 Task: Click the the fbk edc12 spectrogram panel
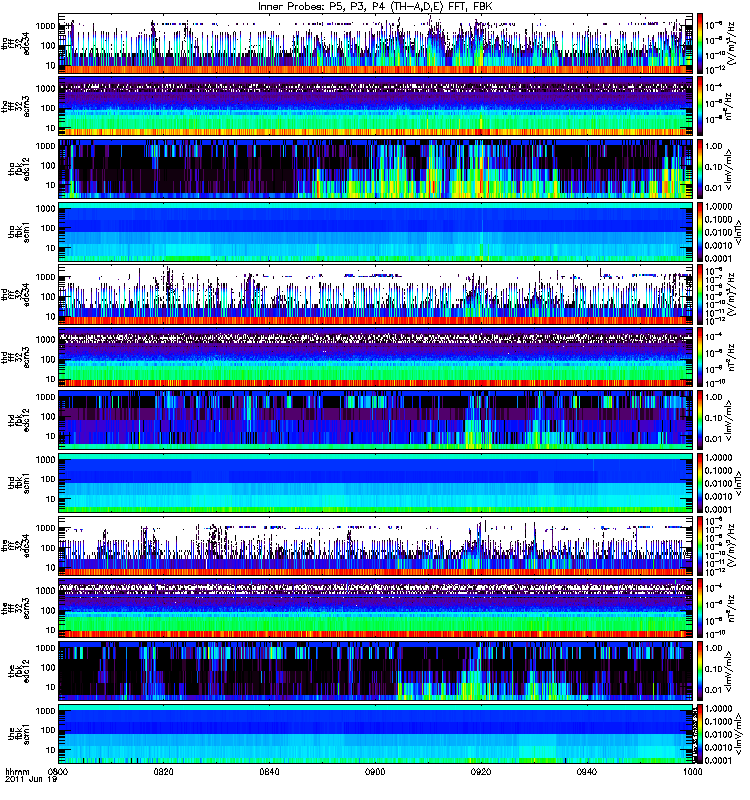click(376, 671)
